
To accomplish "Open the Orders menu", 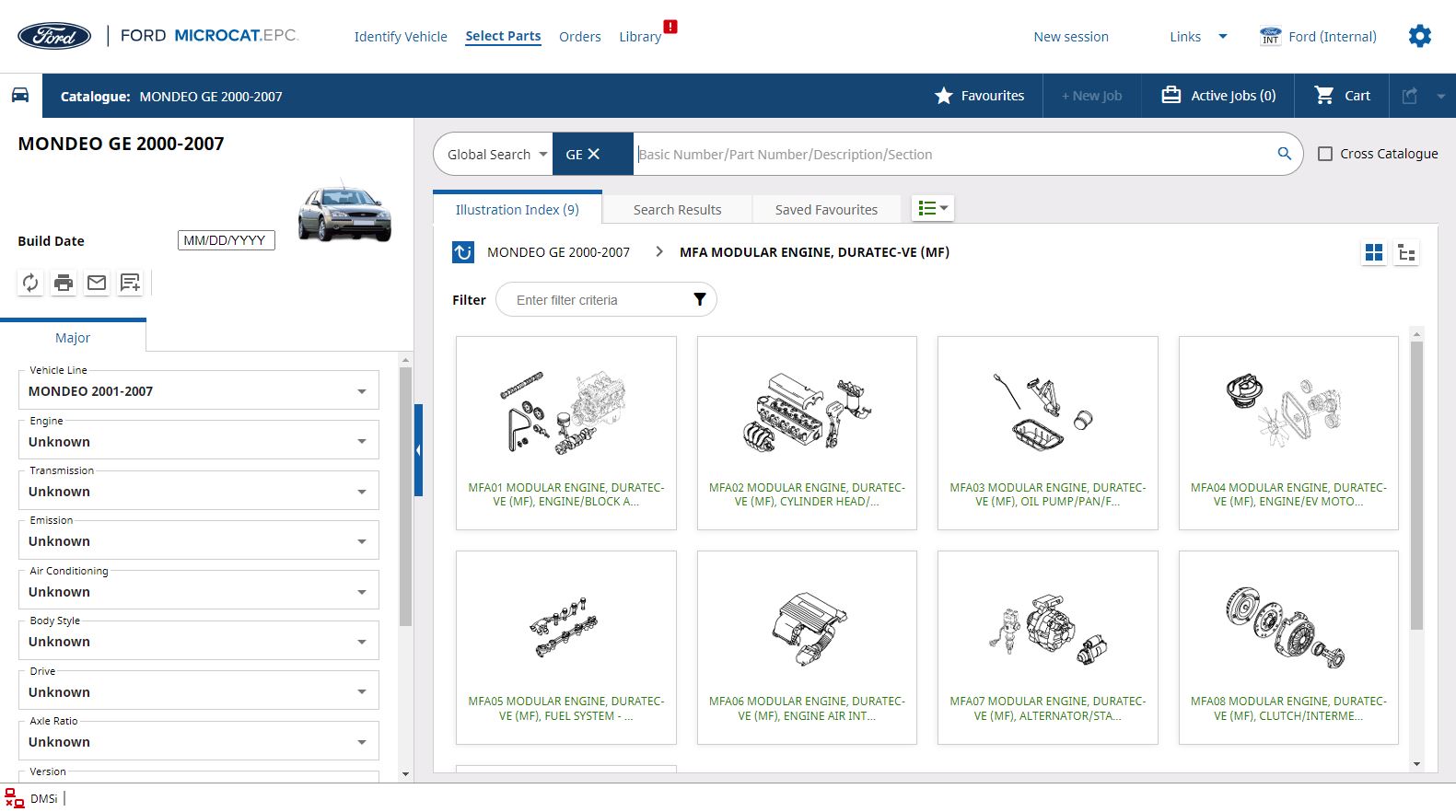I will tap(579, 37).
